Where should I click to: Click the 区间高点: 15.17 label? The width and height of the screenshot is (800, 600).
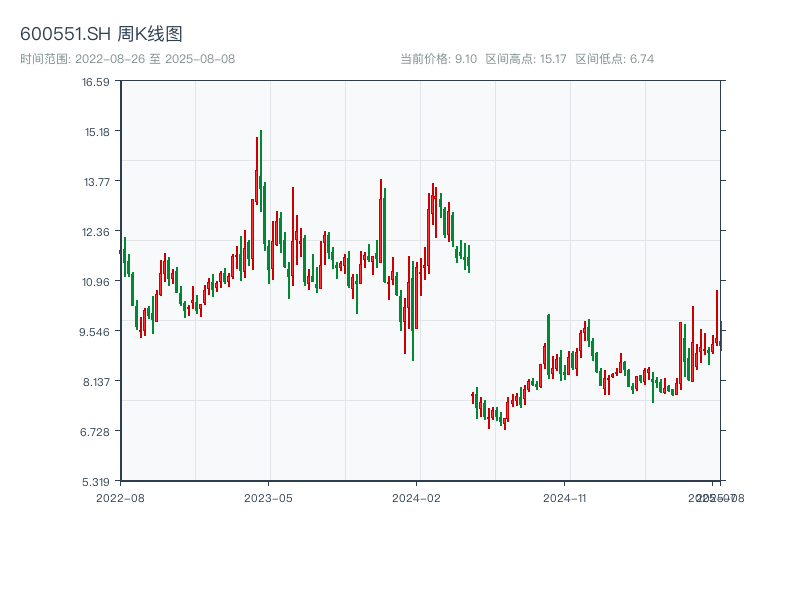[x=526, y=59]
